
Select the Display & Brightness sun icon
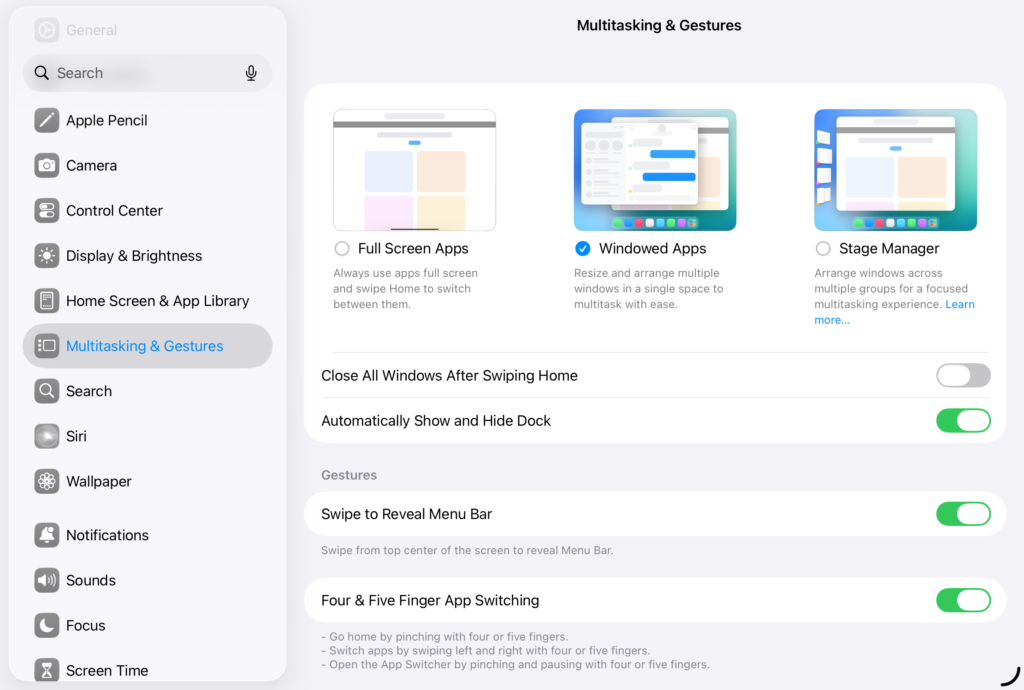[x=46, y=255]
